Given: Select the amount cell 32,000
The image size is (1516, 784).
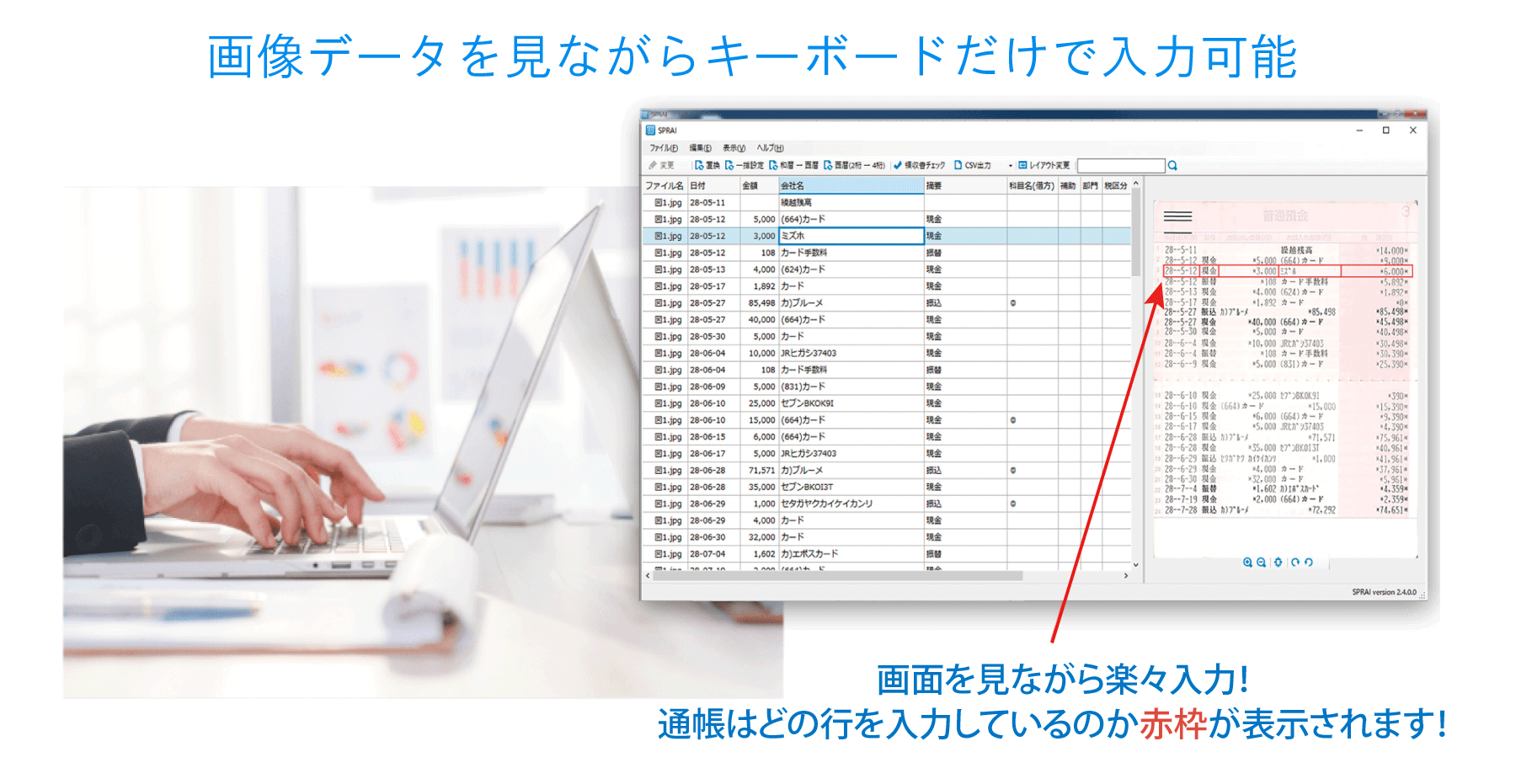Looking at the screenshot, I should (759, 537).
